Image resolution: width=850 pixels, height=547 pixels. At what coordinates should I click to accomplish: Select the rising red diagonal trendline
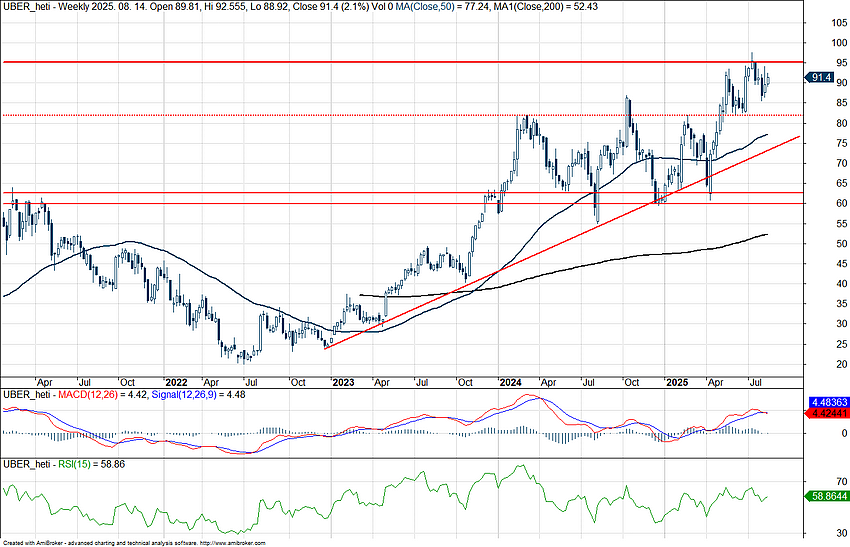pos(562,242)
